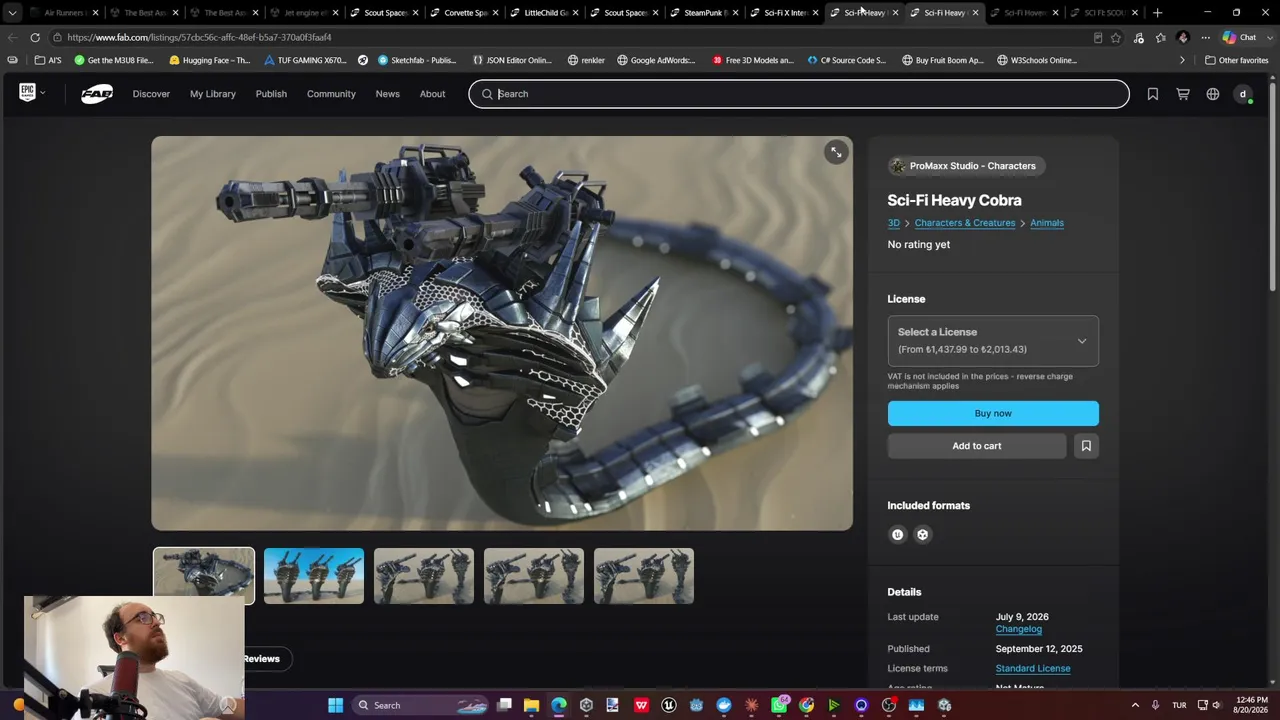1280x720 pixels.
Task: Open the Characters & Creatures category link
Action: [x=964, y=223]
